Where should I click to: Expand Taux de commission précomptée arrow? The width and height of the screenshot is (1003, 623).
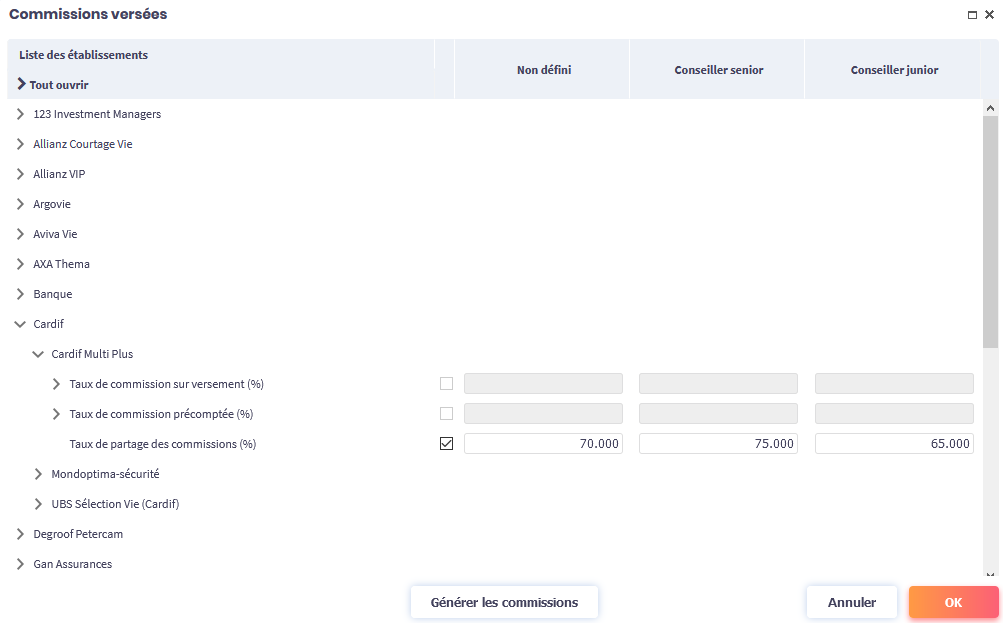[x=57, y=414]
